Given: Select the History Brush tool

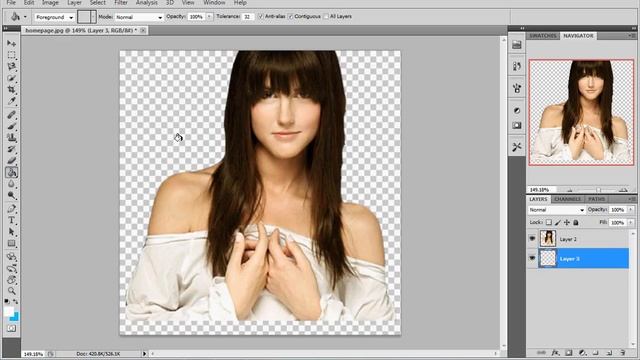Looking at the screenshot, I should [11, 149].
